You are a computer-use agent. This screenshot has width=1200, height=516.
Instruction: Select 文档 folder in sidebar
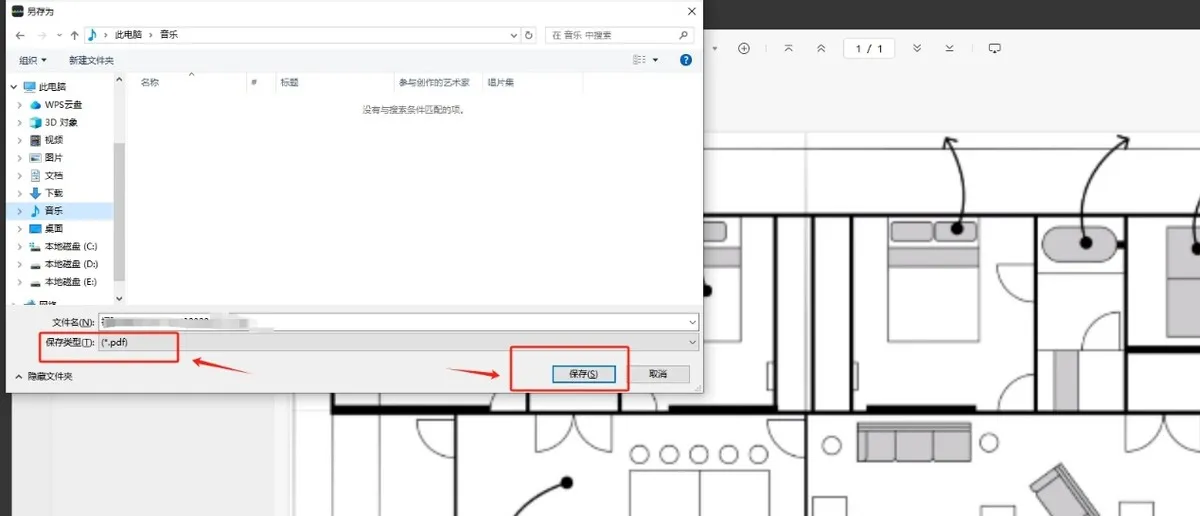point(53,175)
